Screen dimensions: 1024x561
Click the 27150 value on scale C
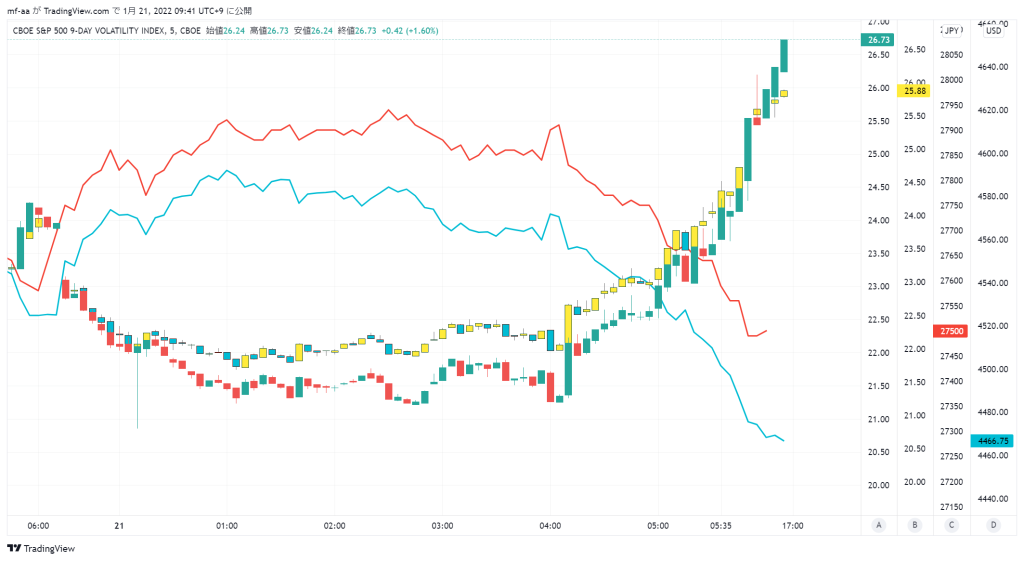[952, 507]
